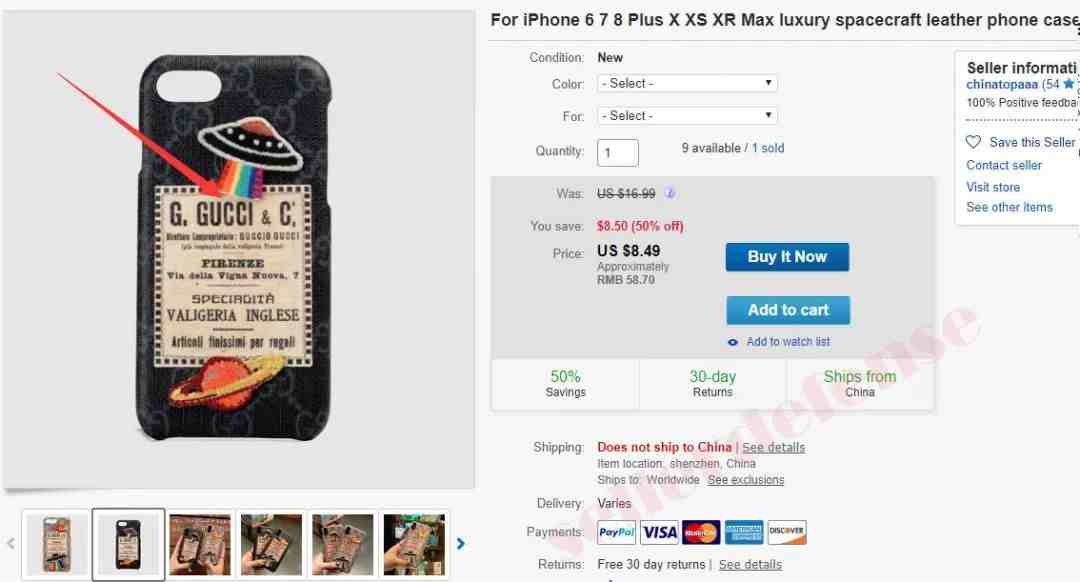Click the Add to cart button
1080x582 pixels.
788,311
